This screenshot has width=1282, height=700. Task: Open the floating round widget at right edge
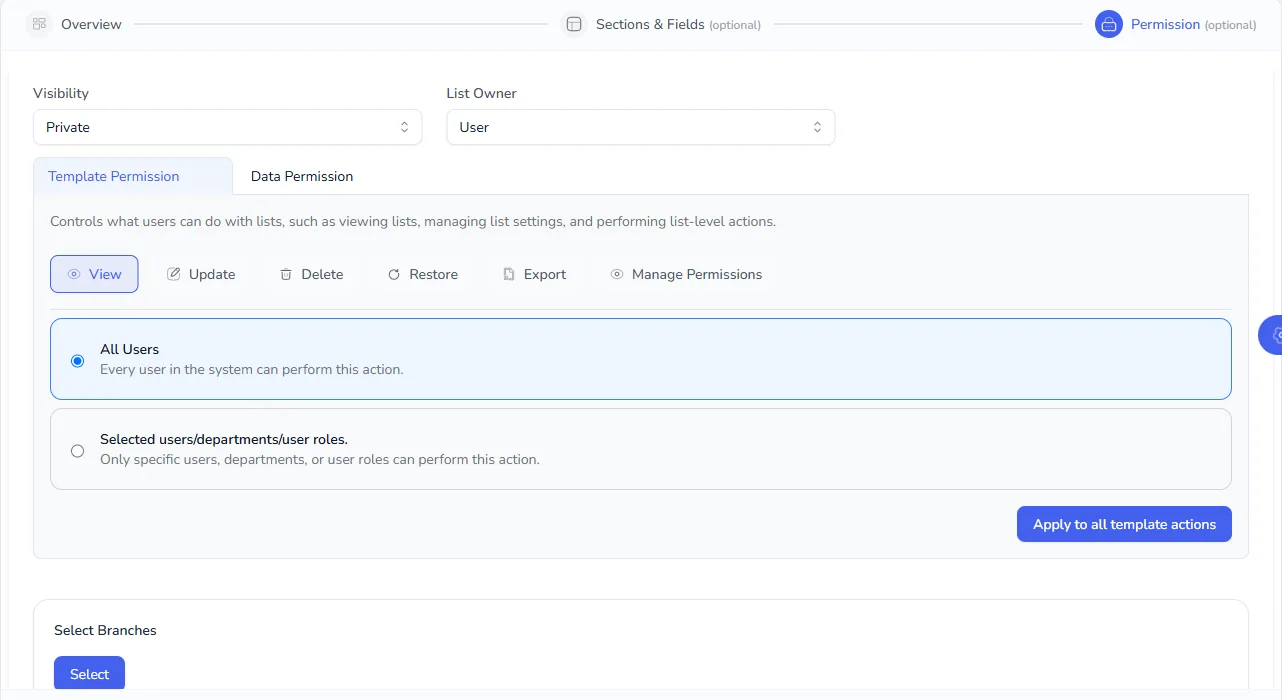click(x=1270, y=335)
